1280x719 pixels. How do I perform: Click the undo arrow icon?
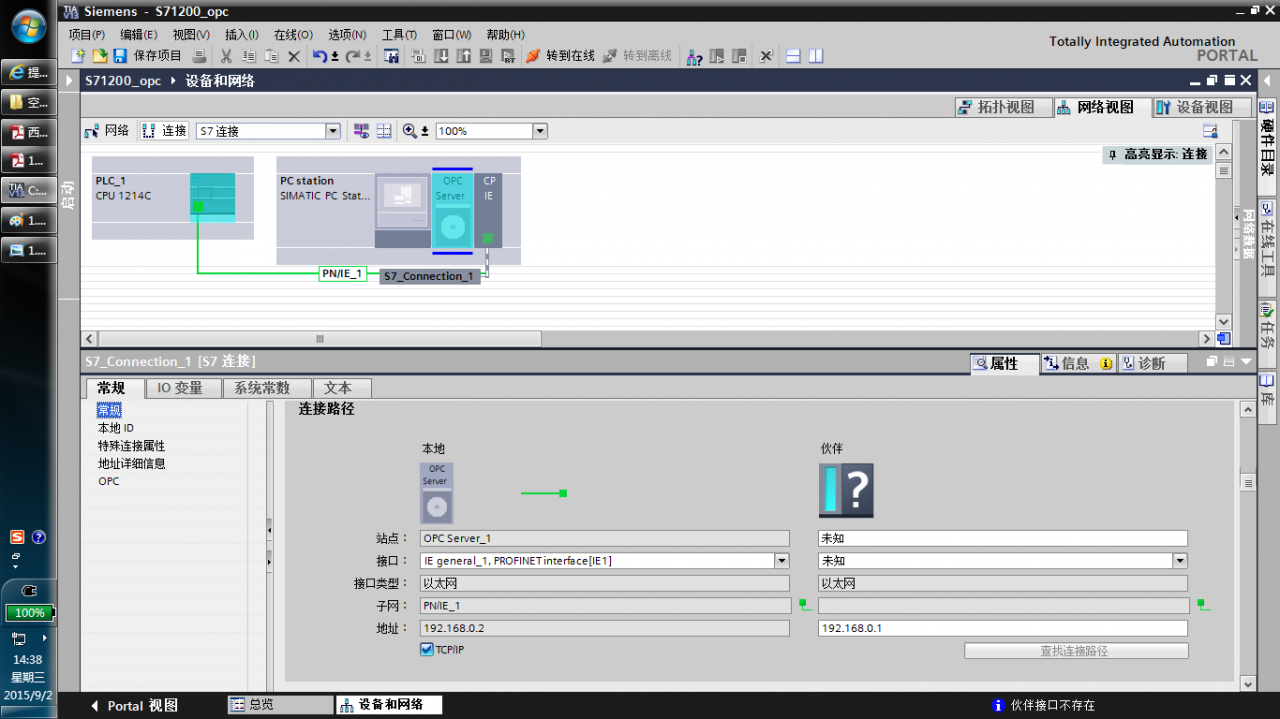319,56
